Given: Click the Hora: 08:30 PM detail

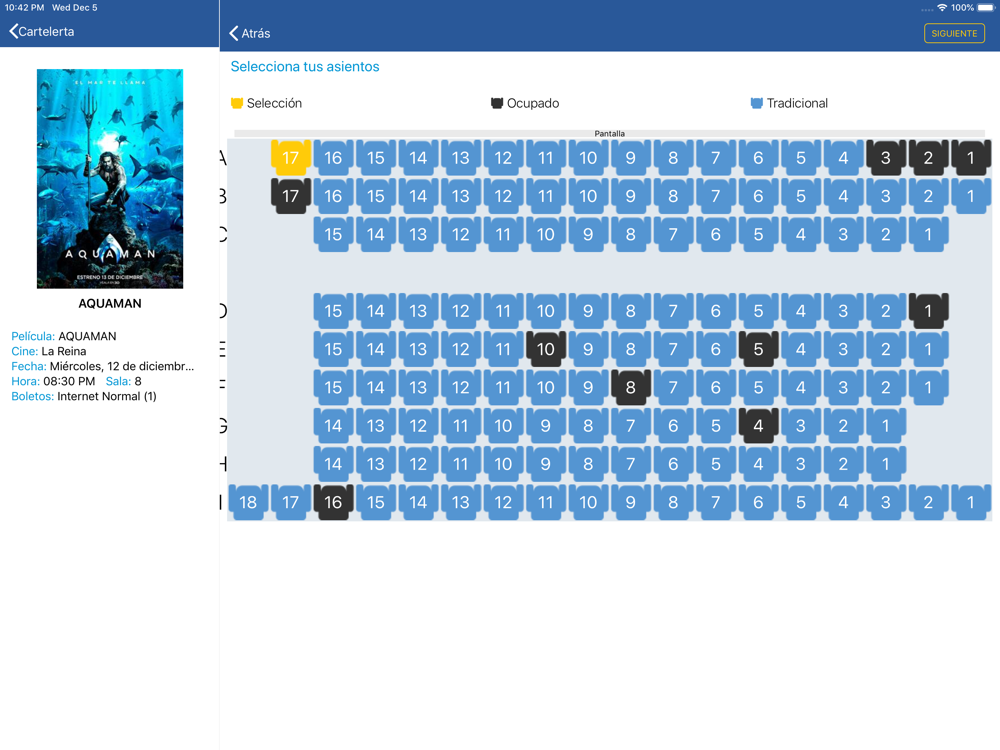Looking at the screenshot, I should (53, 381).
